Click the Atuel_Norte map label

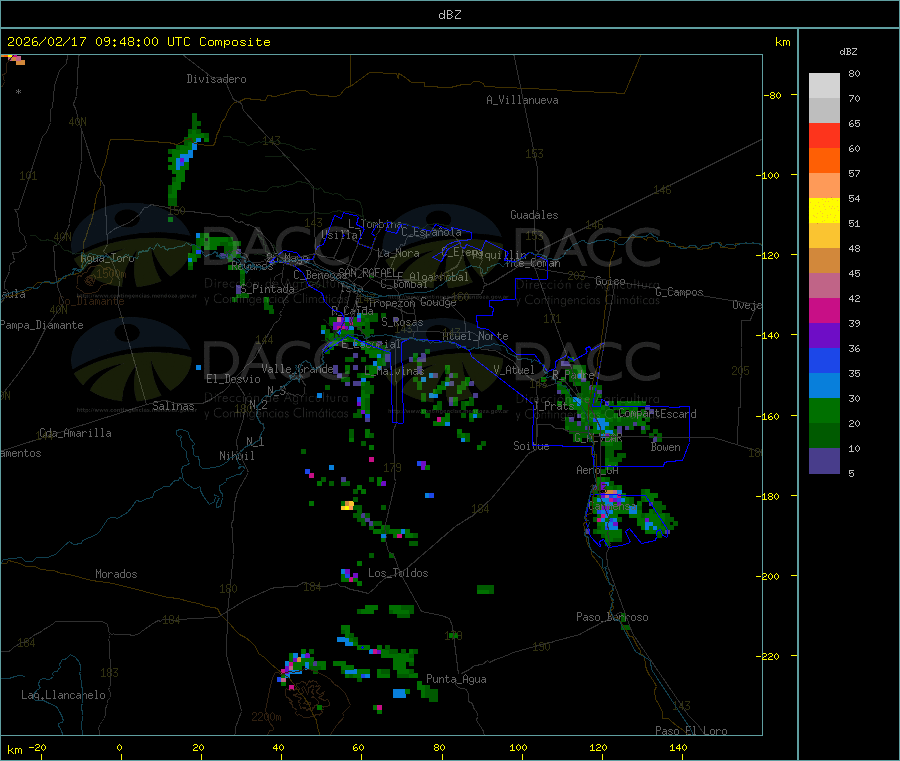tap(475, 336)
